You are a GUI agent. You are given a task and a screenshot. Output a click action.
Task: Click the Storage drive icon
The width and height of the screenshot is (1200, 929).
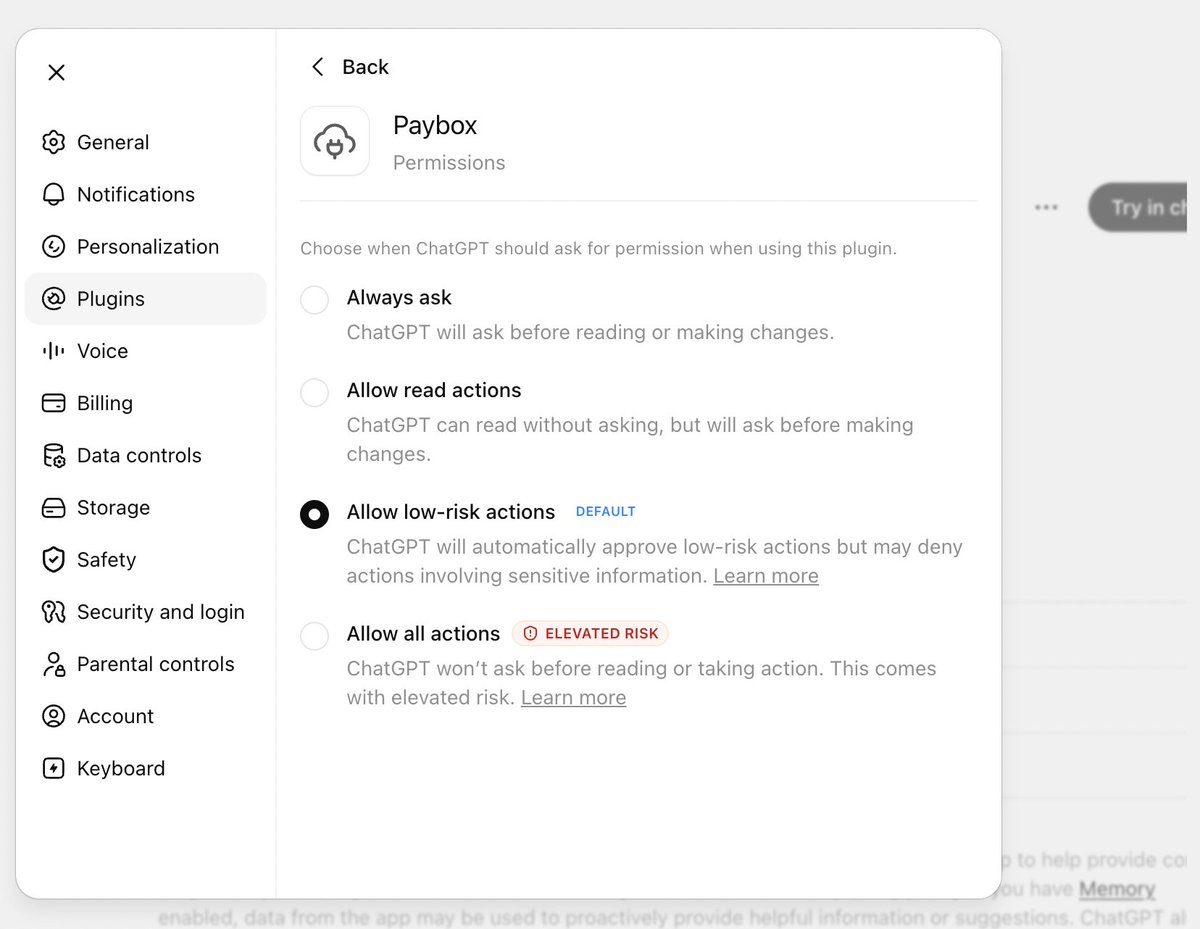(x=53, y=507)
